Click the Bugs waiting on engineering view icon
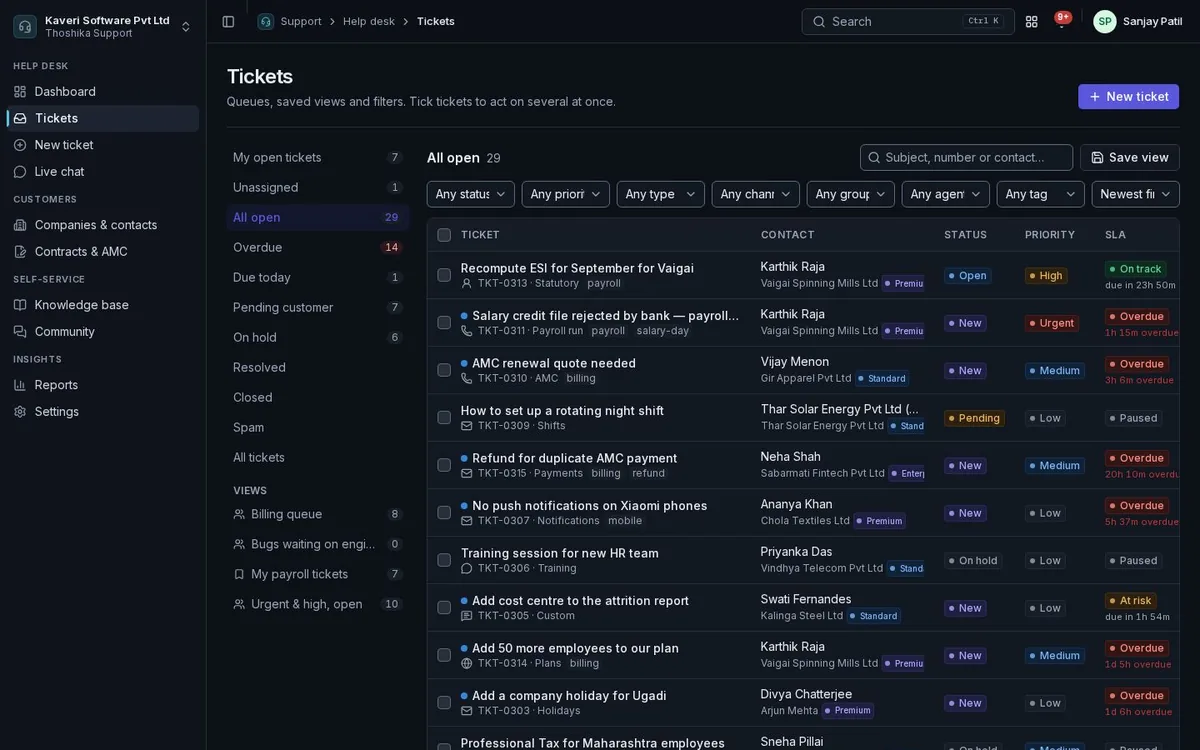The height and width of the screenshot is (750, 1200). pos(239,544)
